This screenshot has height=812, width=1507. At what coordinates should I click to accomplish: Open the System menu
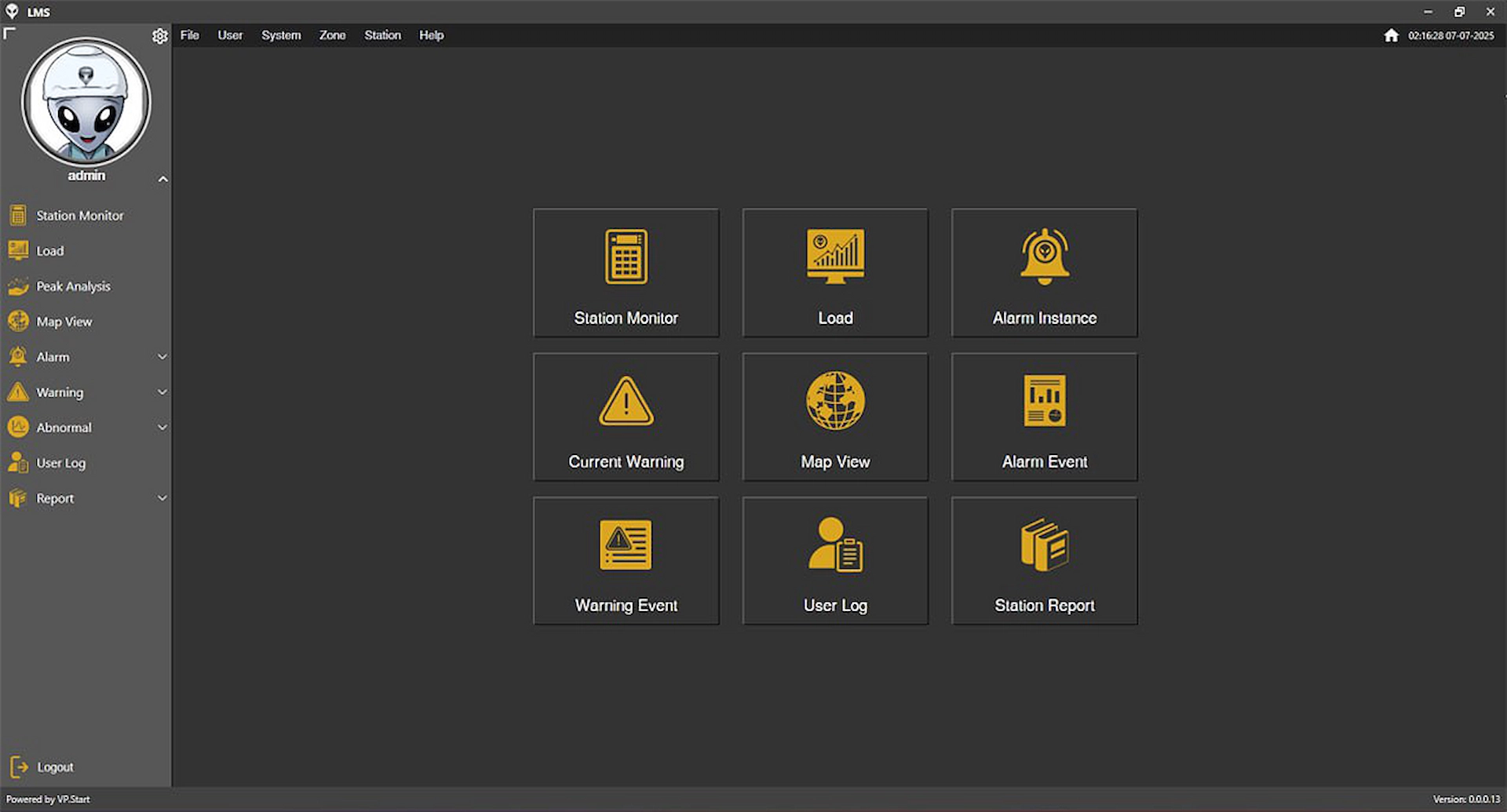281,35
